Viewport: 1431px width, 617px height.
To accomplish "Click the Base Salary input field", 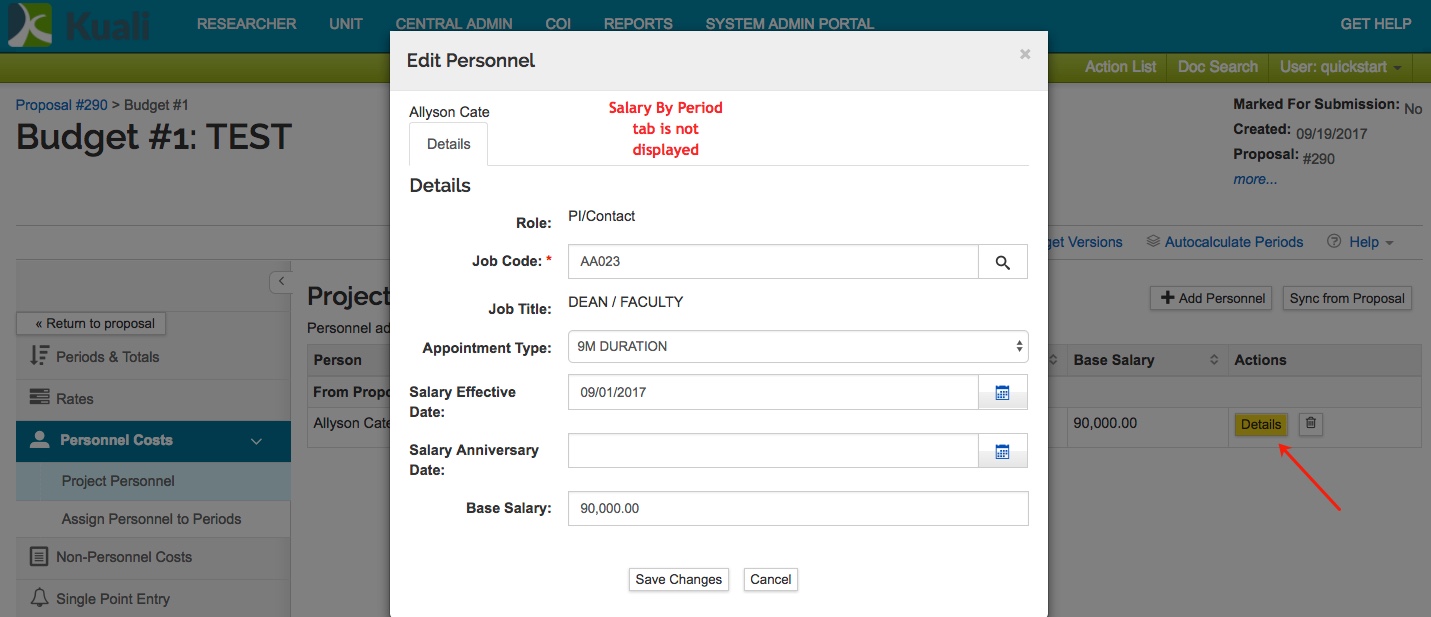I will 798,508.
